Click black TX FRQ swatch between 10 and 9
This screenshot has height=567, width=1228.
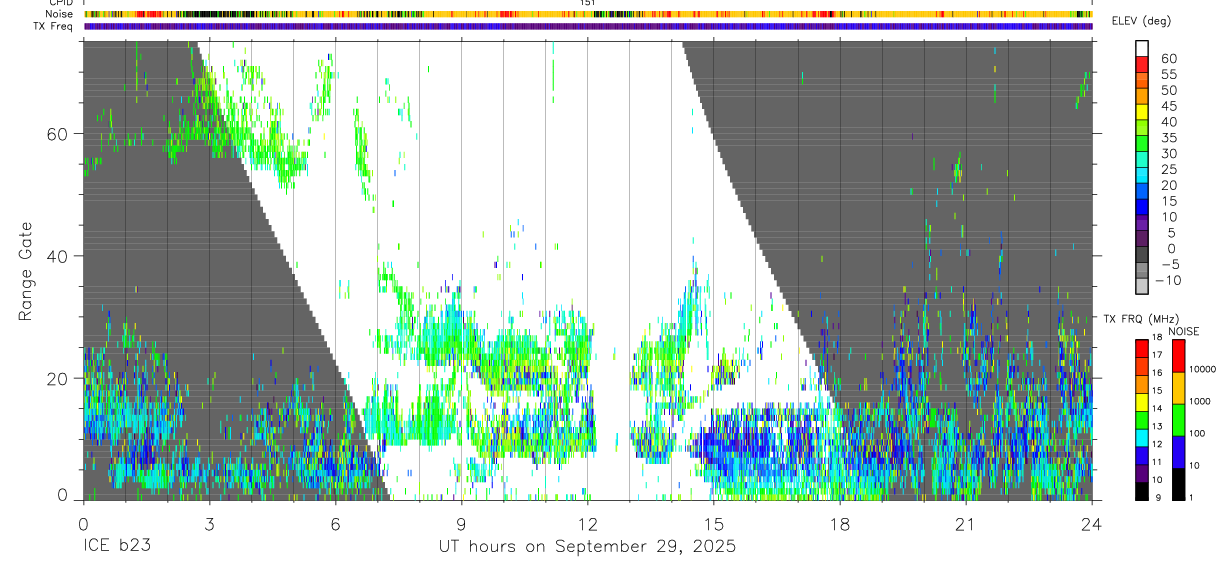[1142, 490]
